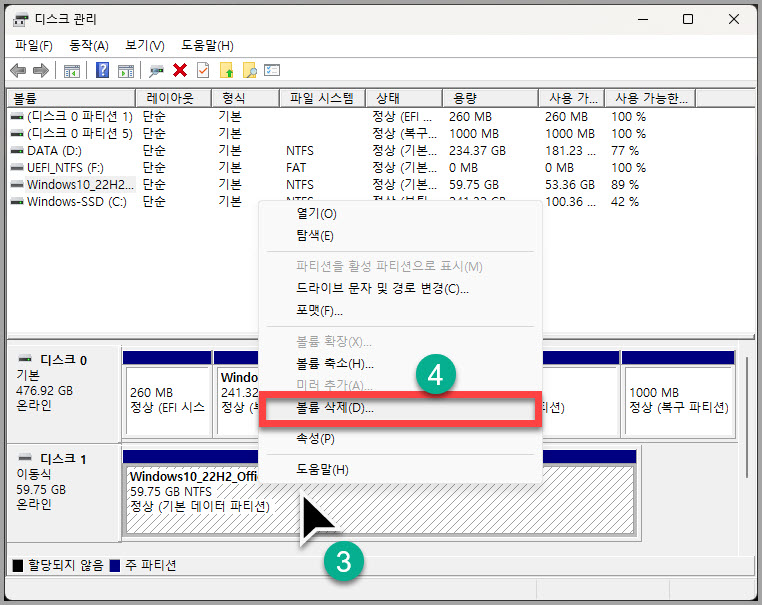Click drive icon of DATA (D:) row

(17, 151)
